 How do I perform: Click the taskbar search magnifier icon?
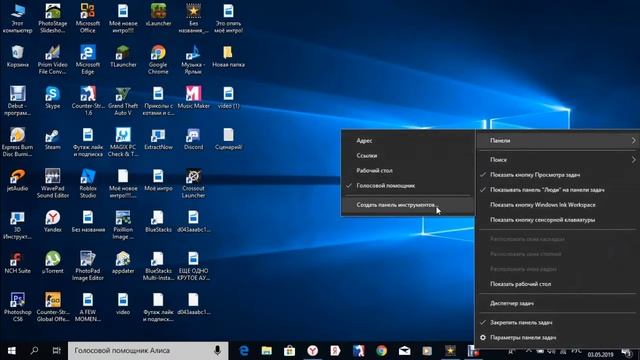pos(34,351)
